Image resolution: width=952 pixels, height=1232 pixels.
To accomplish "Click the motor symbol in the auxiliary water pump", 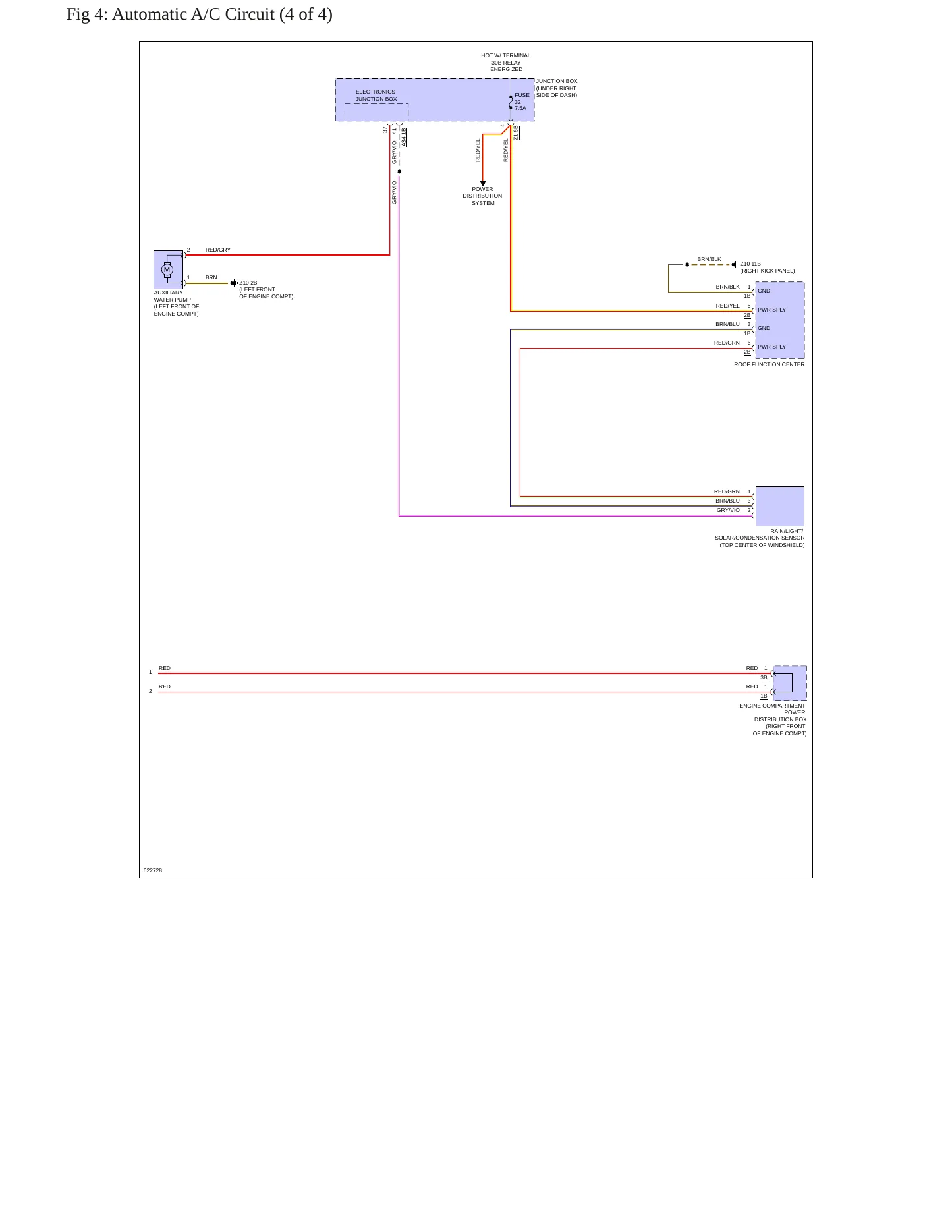I will (167, 269).
